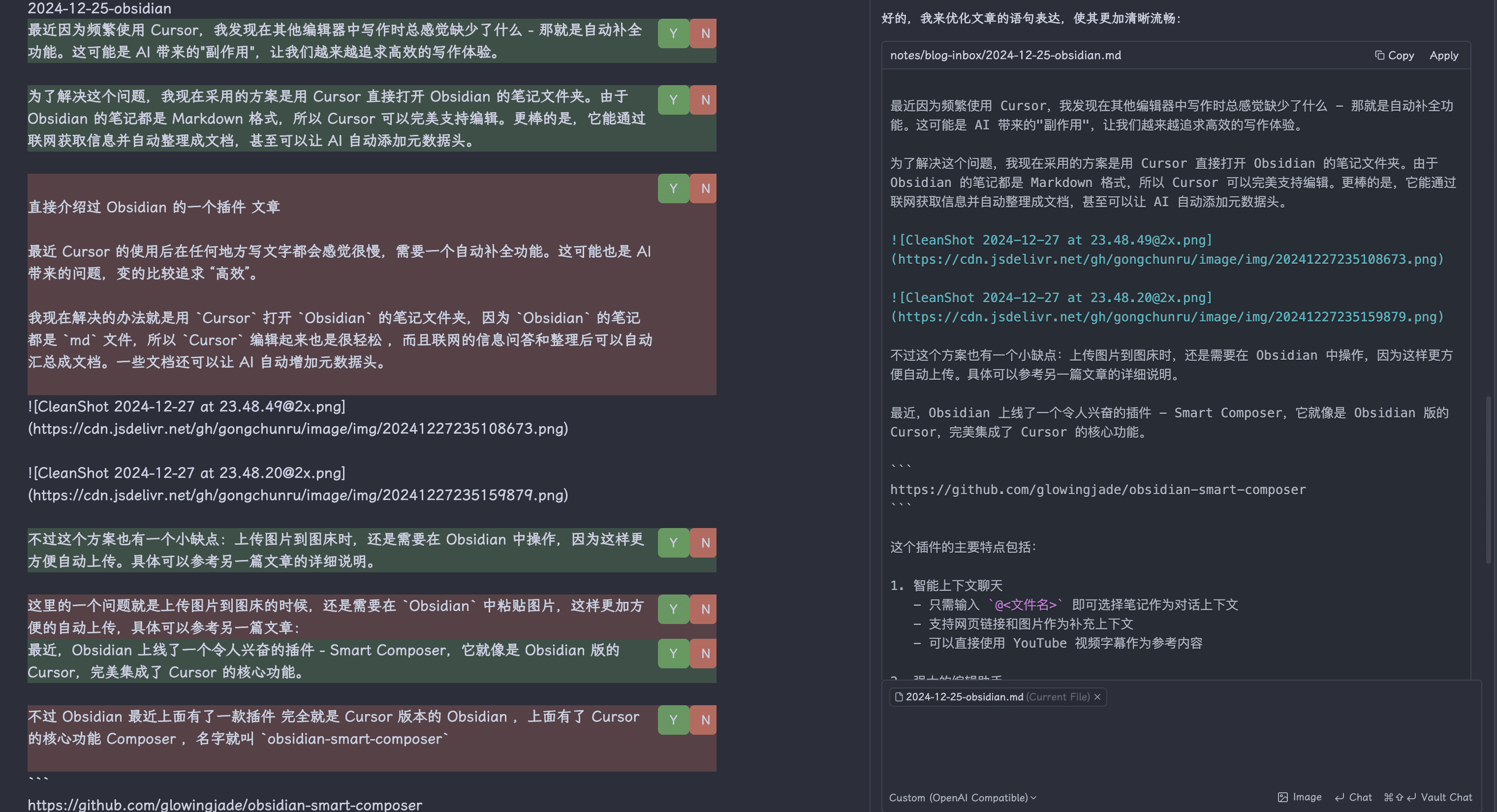Open the Custom (OpenAI Compatible) model dropdown
Screen dimensions: 1497x812
click(x=963, y=797)
